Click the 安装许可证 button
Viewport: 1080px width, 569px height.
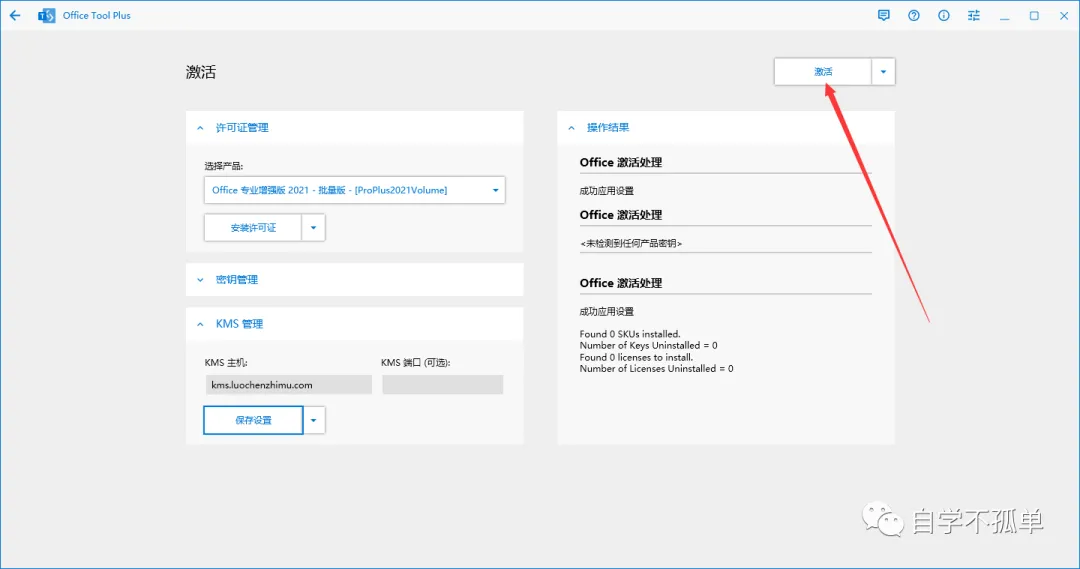point(253,227)
